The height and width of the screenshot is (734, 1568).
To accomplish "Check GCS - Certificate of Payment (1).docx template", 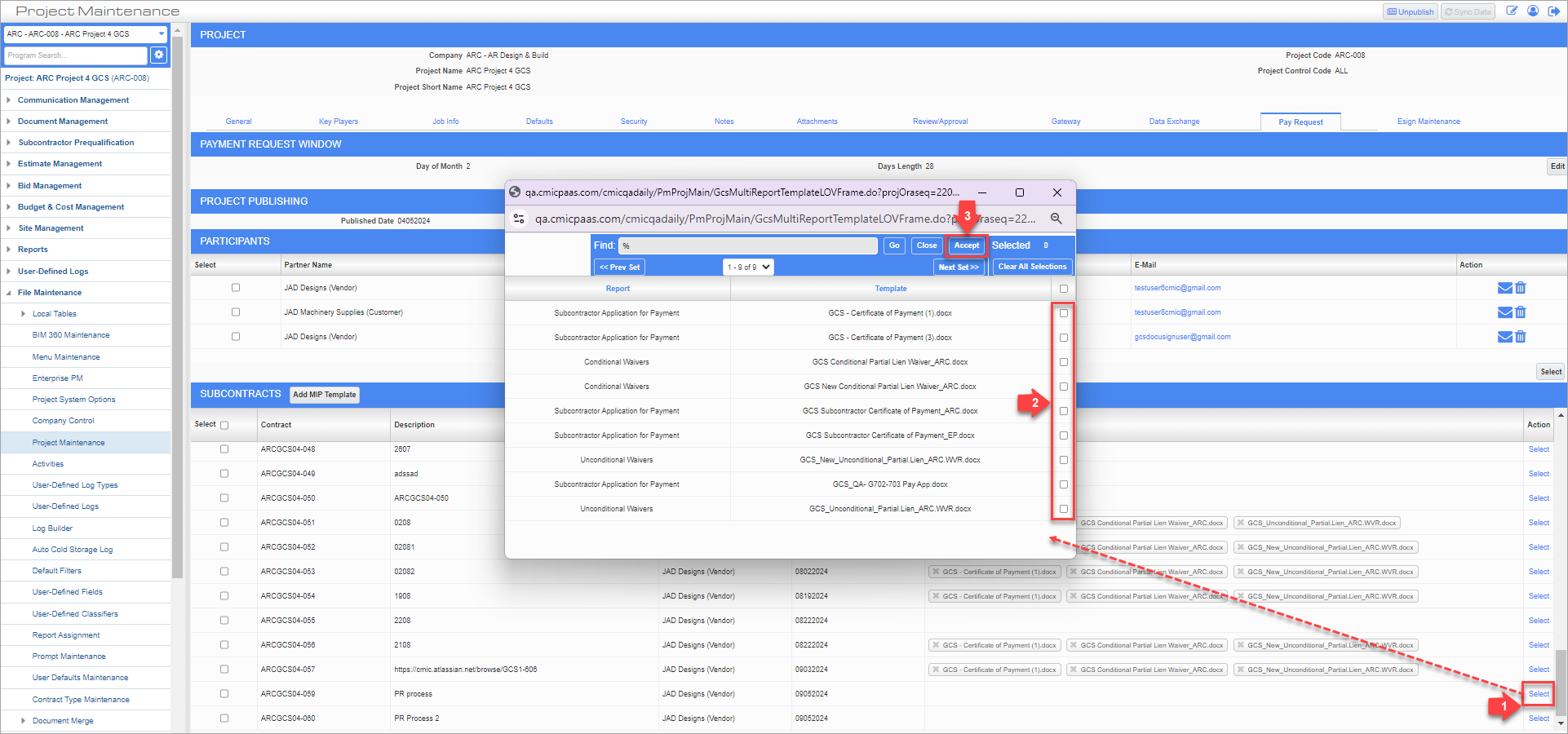I will pos(1064,313).
